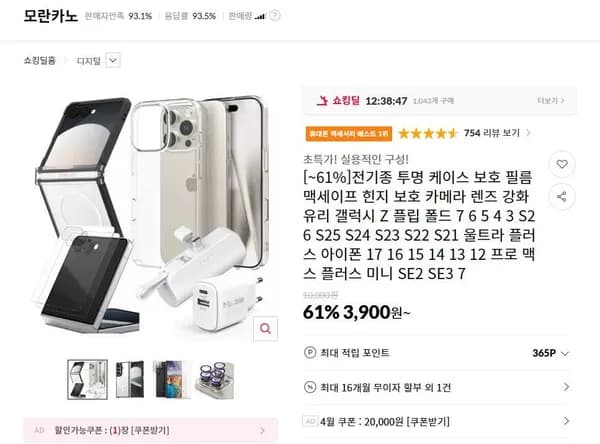Screen dimensions: 600x444
Task: Click the 쇼킹딜 logo icon
Action: pos(323,101)
